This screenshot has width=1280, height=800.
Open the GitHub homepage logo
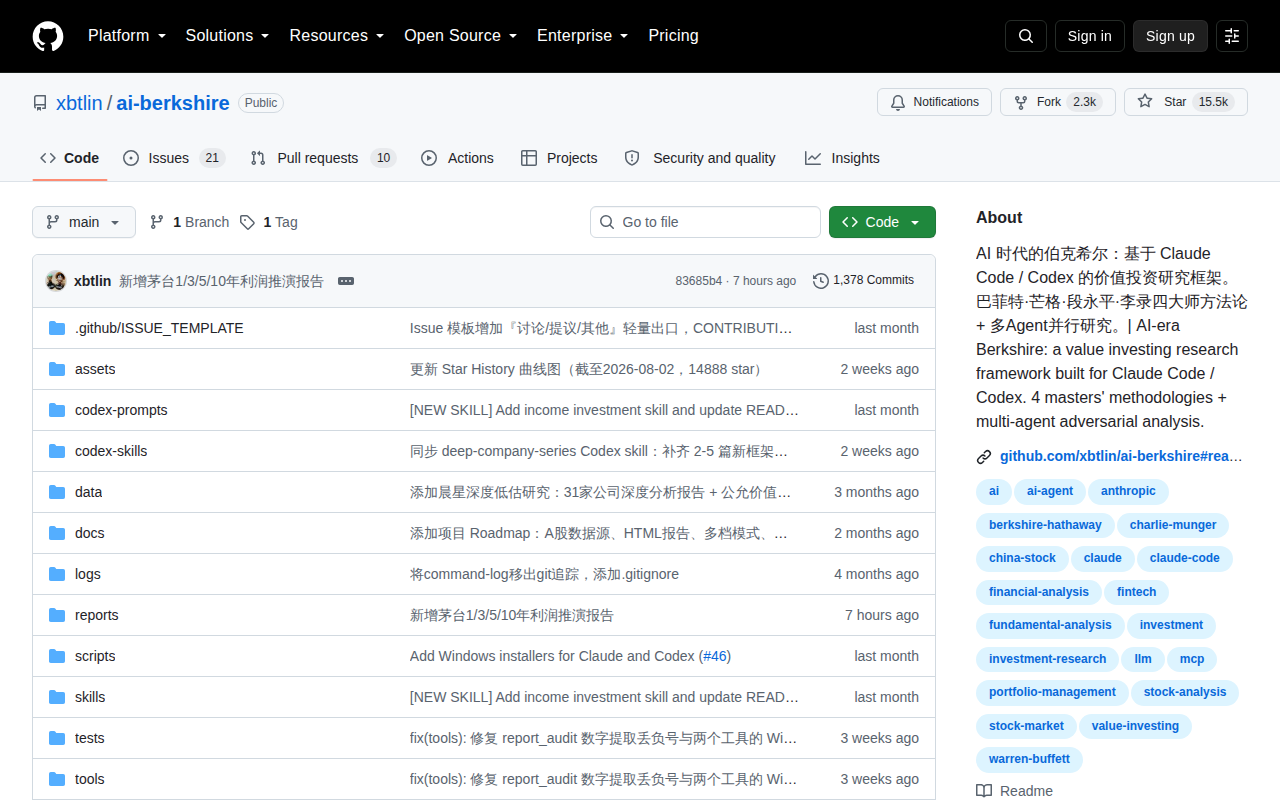click(x=48, y=36)
